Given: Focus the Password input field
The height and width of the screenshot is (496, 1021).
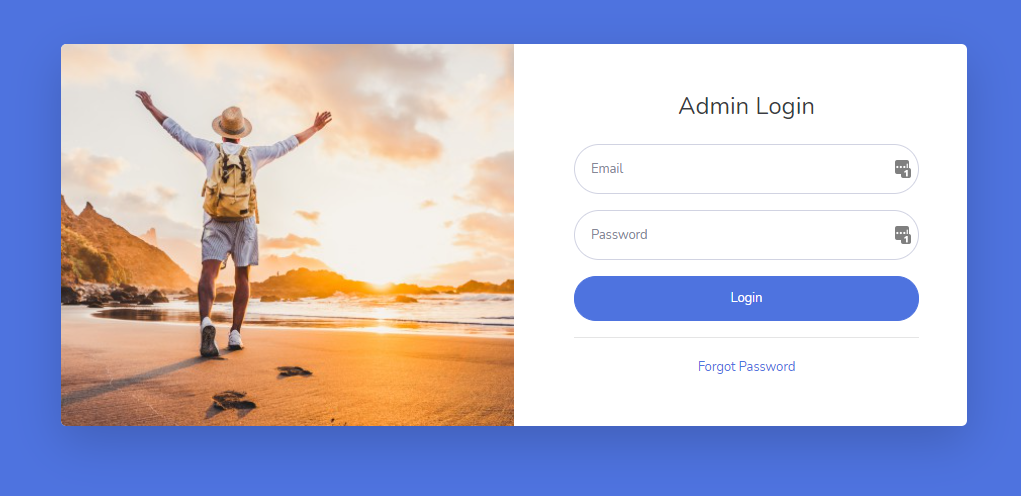Looking at the screenshot, I should pos(746,234).
